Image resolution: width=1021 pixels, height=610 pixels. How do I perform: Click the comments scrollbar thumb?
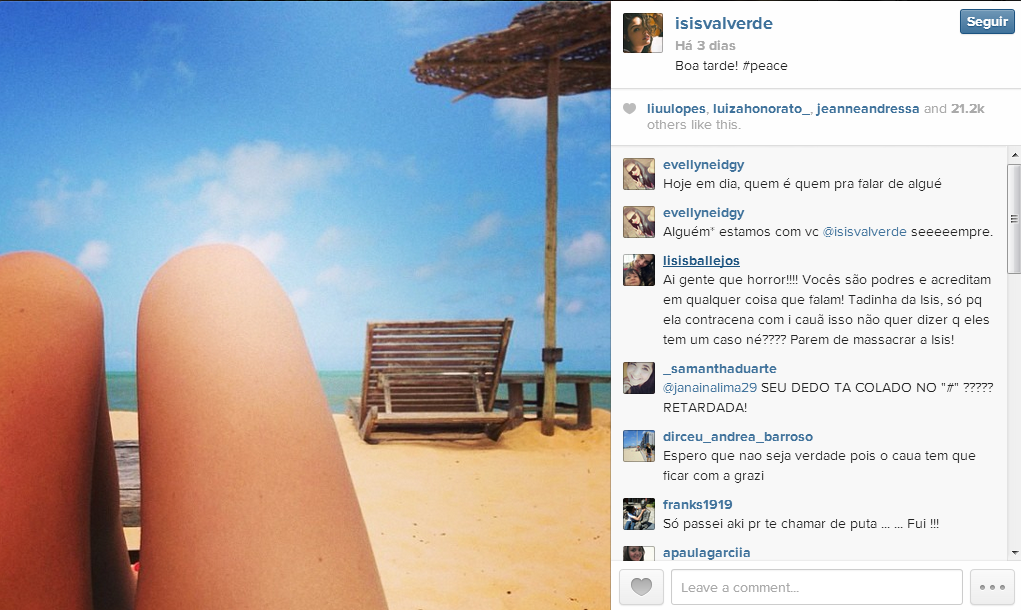tap(1014, 219)
